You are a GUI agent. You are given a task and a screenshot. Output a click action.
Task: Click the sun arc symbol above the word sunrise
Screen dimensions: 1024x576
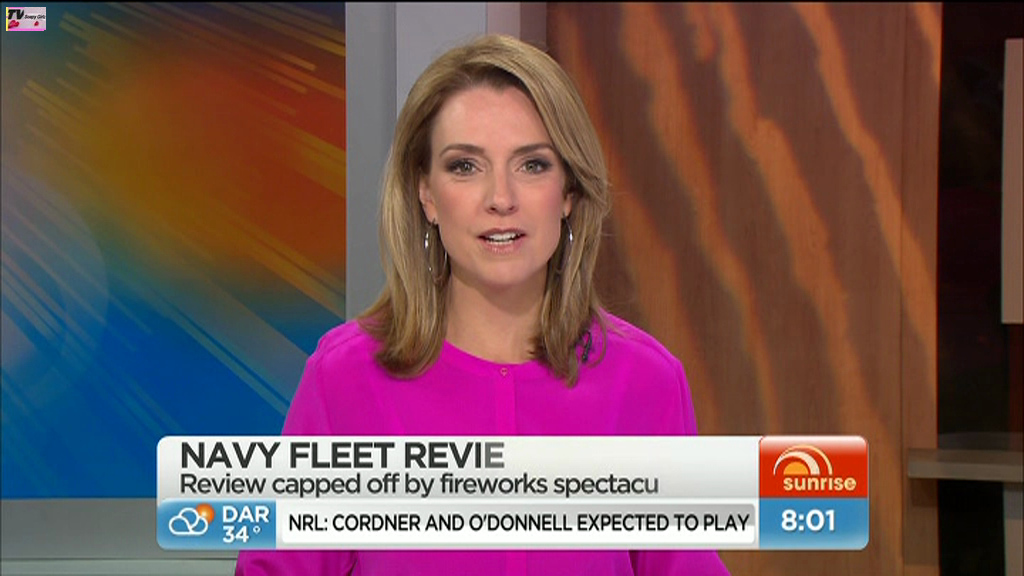coord(803,459)
